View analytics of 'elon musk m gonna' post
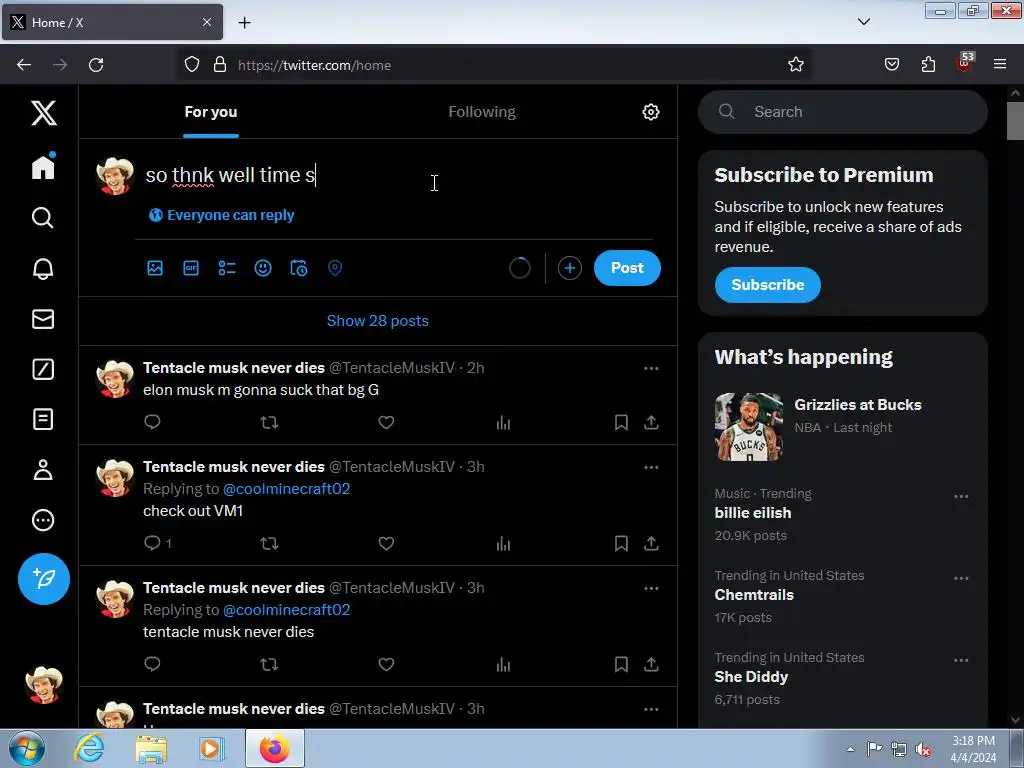This screenshot has width=1024, height=768. point(503,423)
